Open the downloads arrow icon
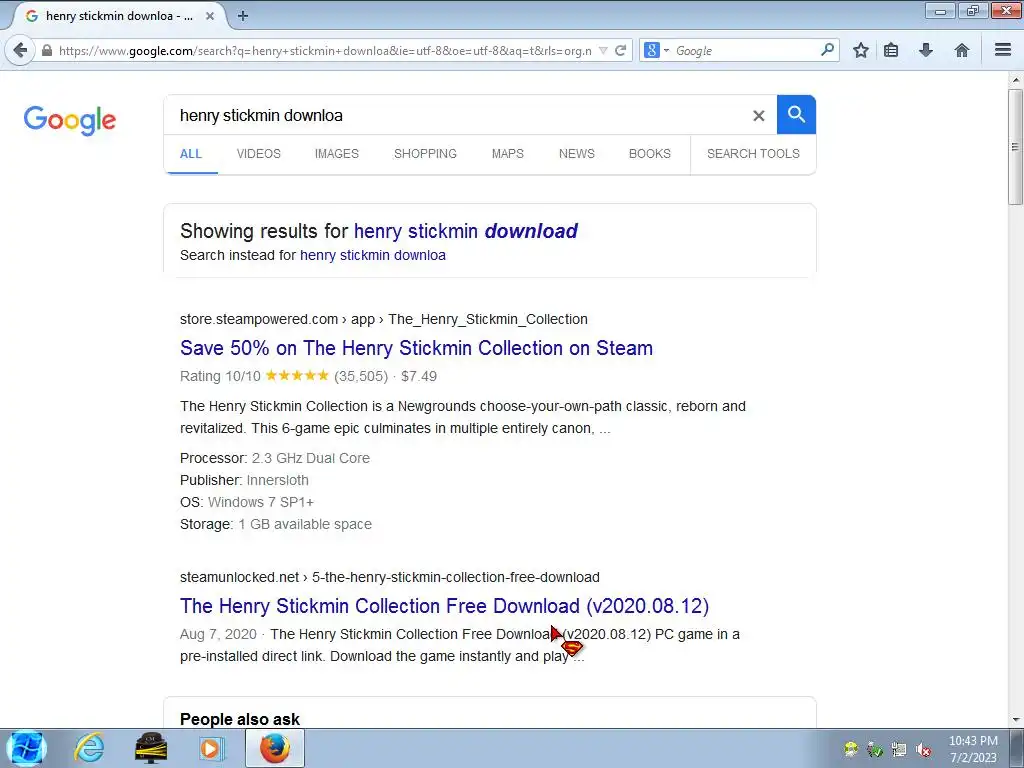The width and height of the screenshot is (1024, 768). [x=925, y=50]
